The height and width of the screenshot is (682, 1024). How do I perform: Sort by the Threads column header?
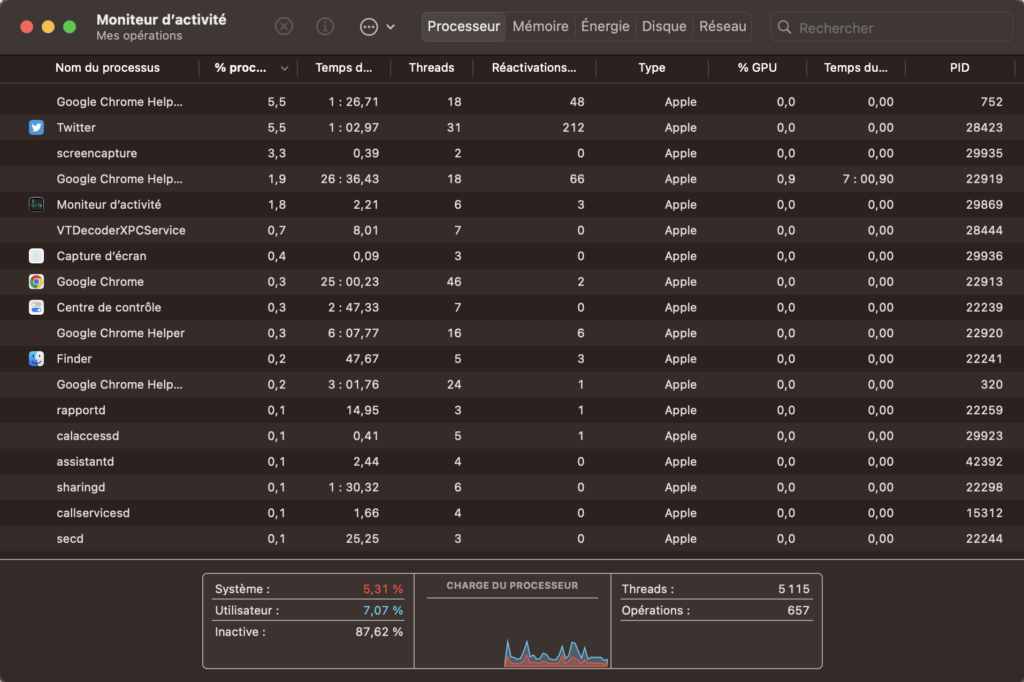(x=431, y=67)
